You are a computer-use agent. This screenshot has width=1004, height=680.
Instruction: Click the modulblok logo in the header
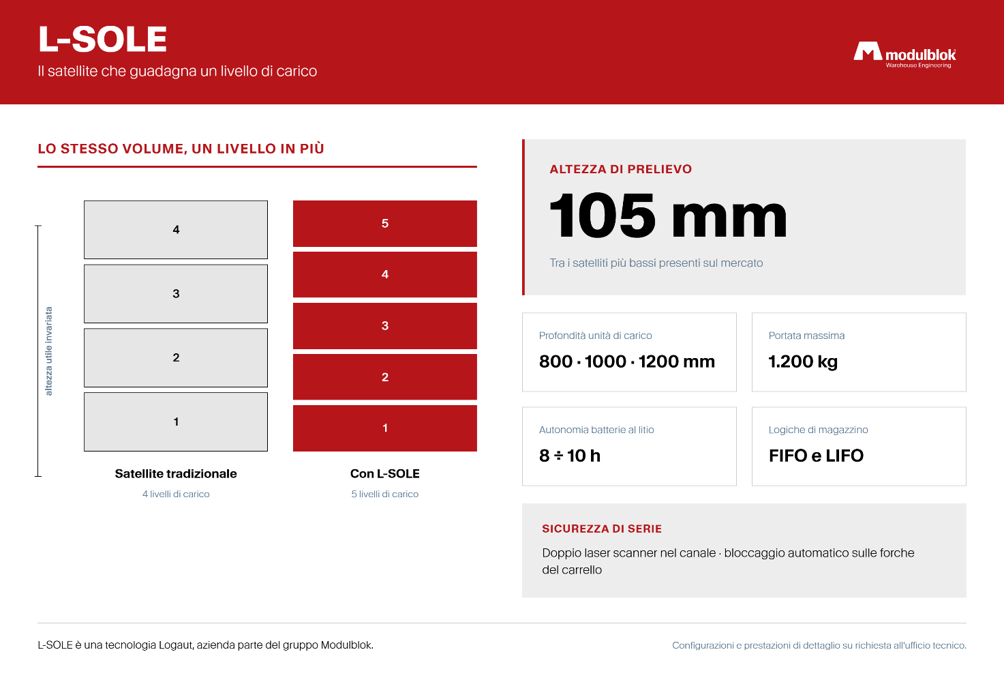[905, 55]
